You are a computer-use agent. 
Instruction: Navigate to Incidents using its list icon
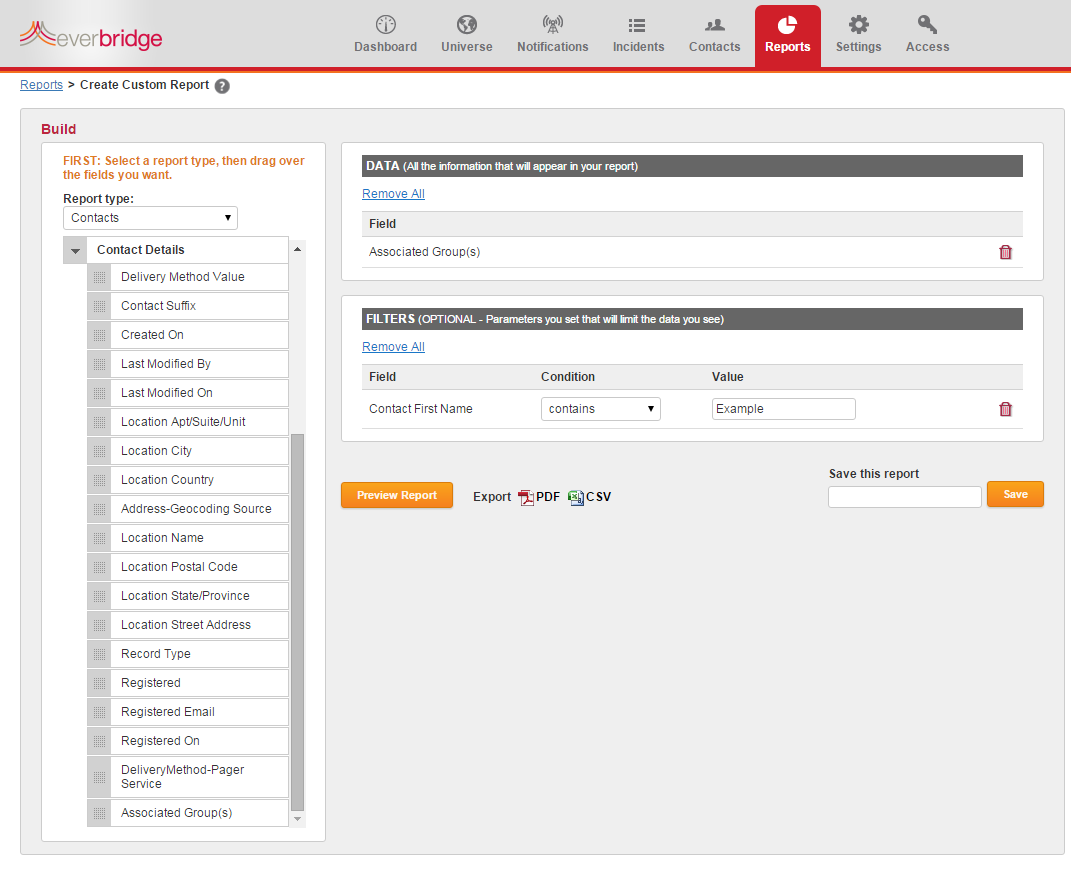(638, 35)
